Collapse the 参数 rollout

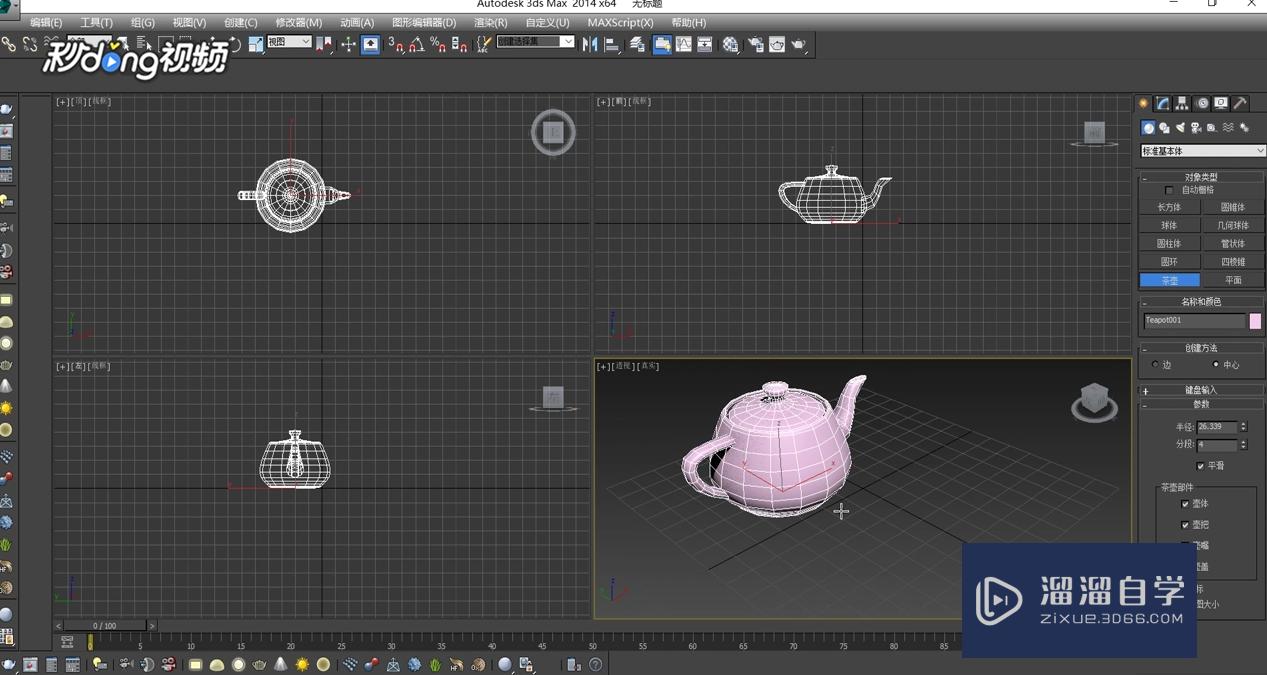(x=1201, y=404)
